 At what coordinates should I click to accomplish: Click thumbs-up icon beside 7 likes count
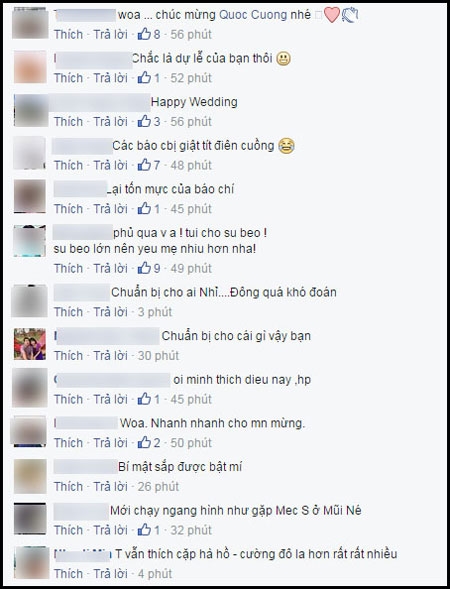pyautogui.click(x=144, y=165)
